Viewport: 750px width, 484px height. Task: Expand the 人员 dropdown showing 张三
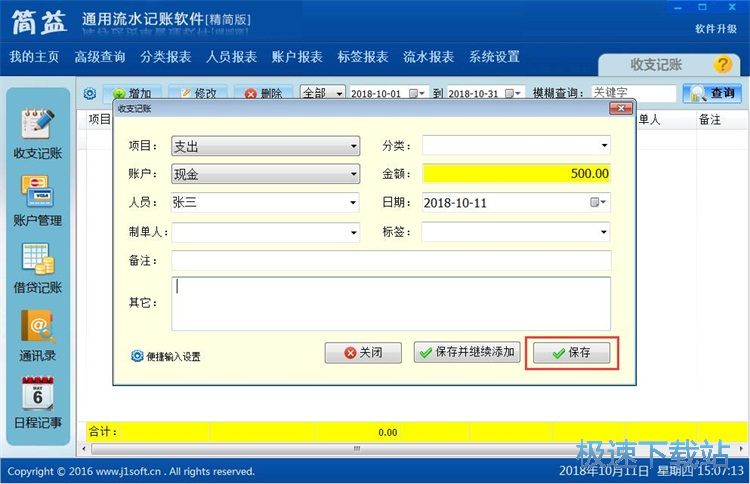point(353,203)
